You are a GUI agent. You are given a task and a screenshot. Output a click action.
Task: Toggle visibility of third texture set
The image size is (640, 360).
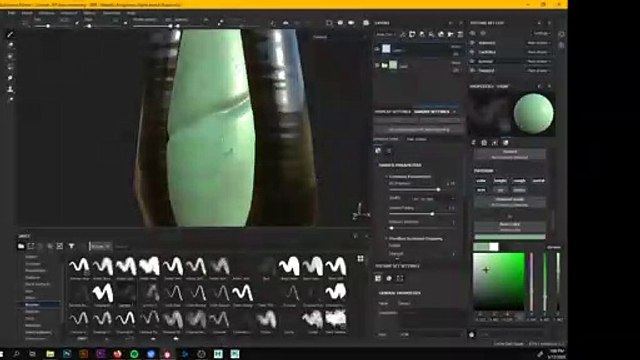click(x=473, y=61)
